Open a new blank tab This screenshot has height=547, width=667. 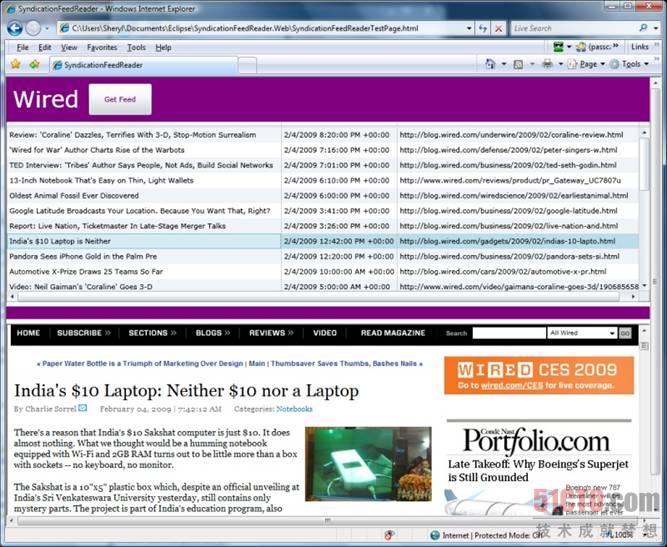tap(248, 66)
